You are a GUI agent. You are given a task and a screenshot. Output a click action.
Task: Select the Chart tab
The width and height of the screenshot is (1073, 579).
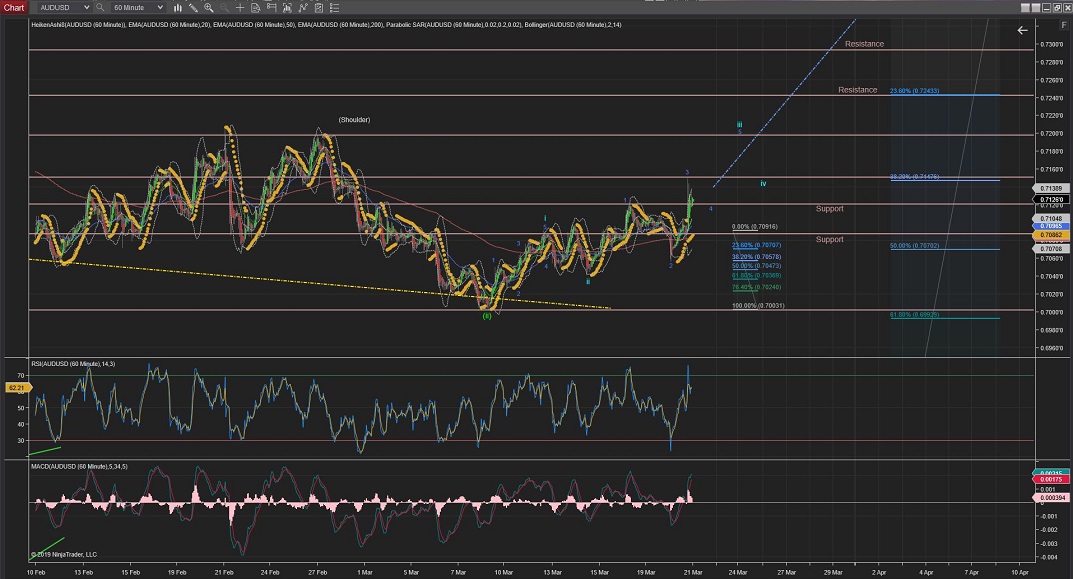13,7
